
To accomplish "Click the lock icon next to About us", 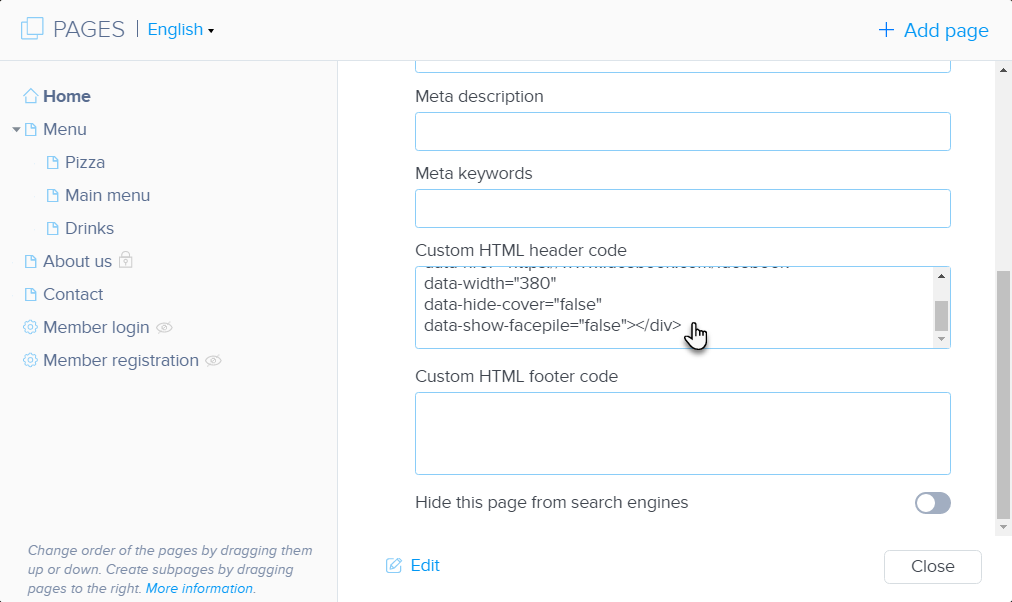I will click(126, 260).
